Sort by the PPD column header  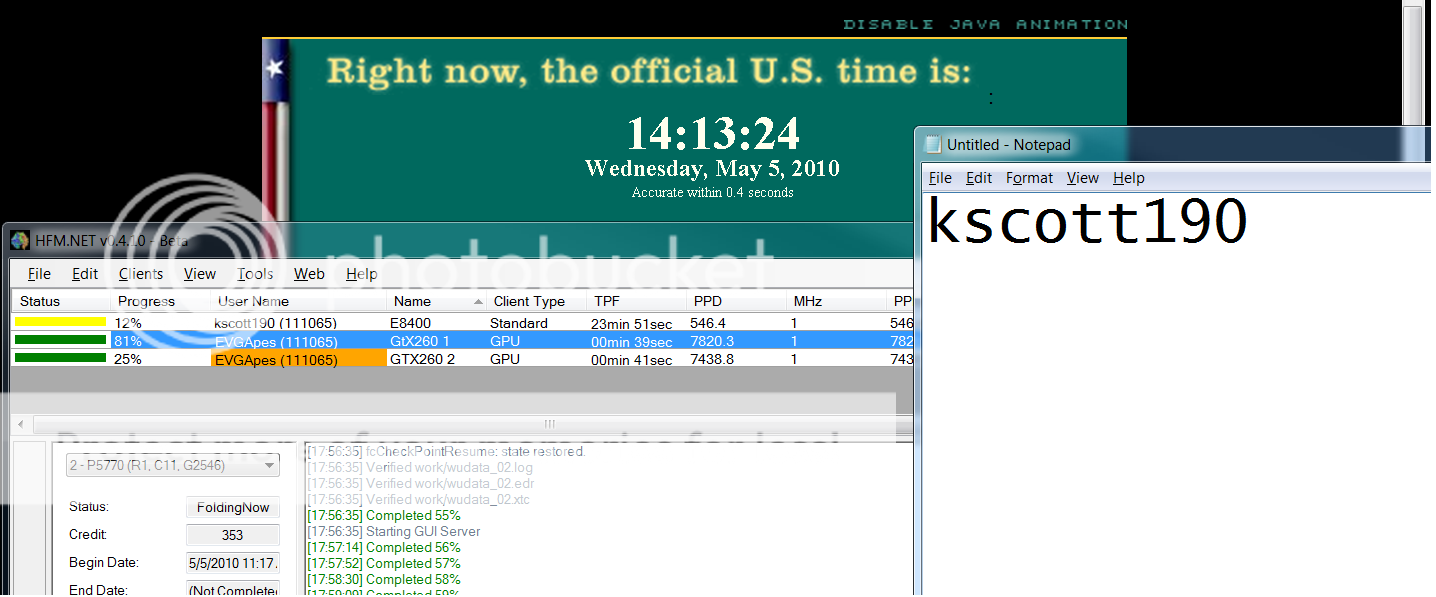click(x=708, y=301)
